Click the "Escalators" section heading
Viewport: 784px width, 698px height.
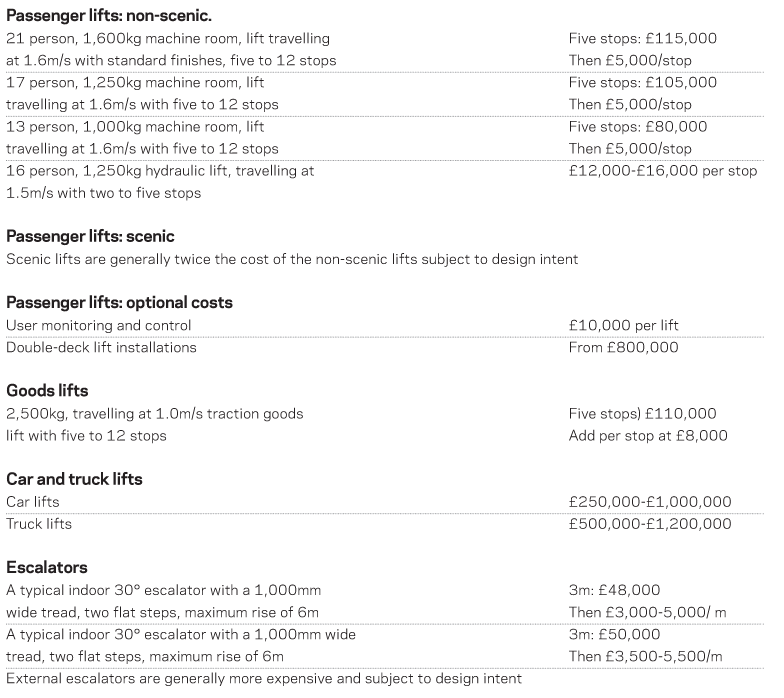[46, 567]
